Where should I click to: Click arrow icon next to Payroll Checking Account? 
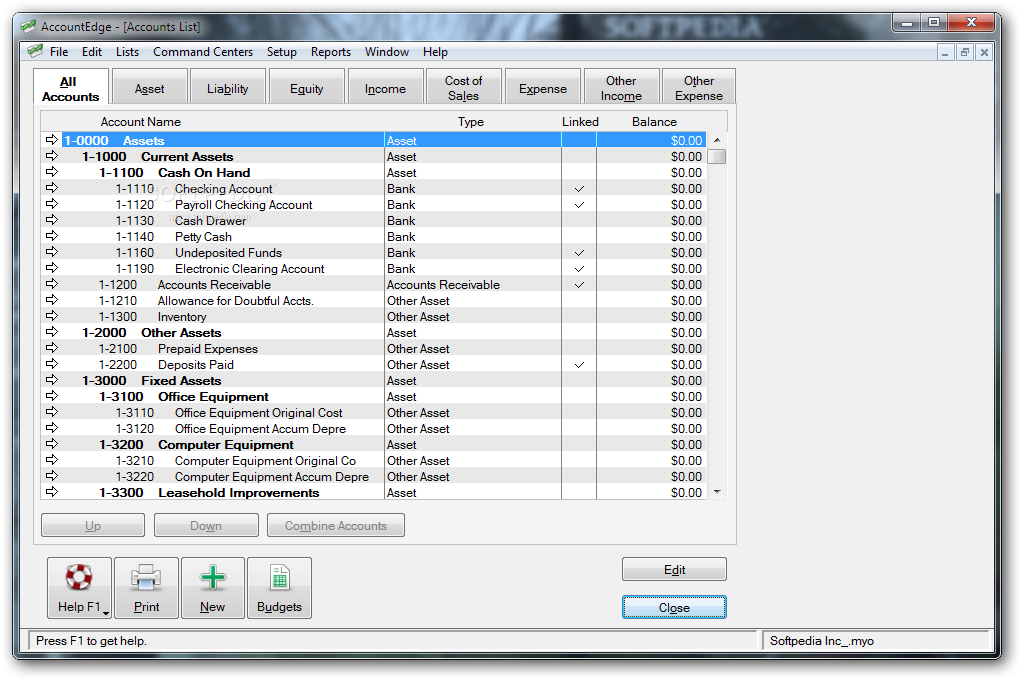[52, 203]
